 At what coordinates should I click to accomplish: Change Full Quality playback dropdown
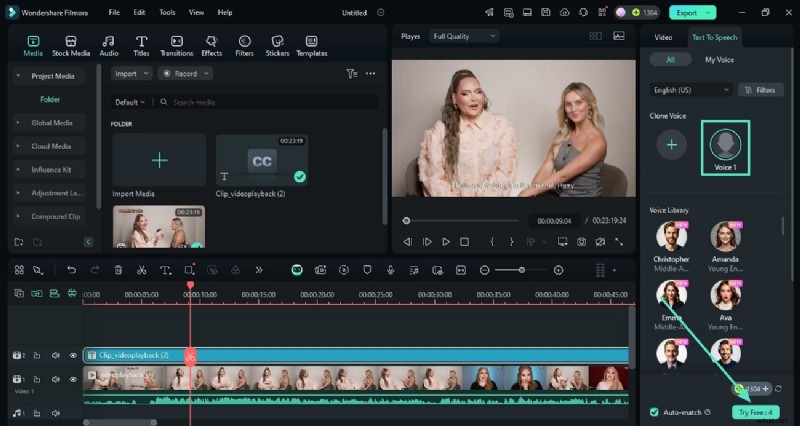coord(464,36)
